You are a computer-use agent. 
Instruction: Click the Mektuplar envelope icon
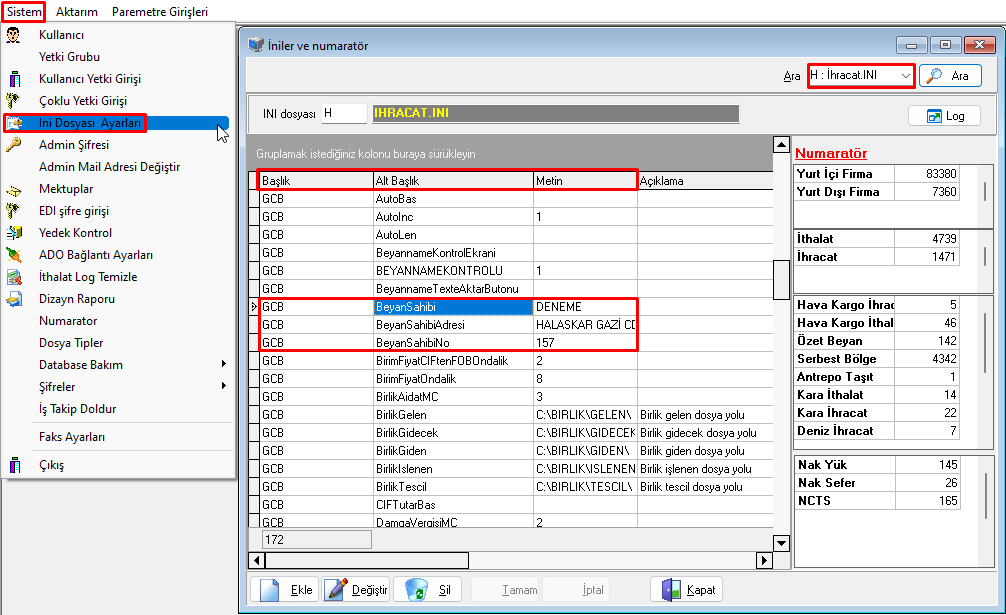point(13,190)
